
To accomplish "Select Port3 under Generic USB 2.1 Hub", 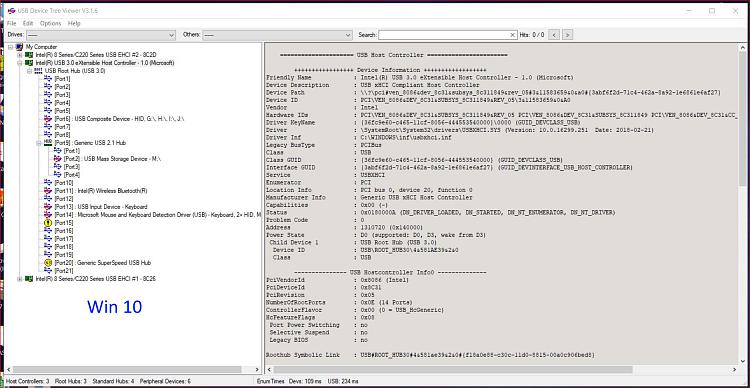I will coord(72,166).
